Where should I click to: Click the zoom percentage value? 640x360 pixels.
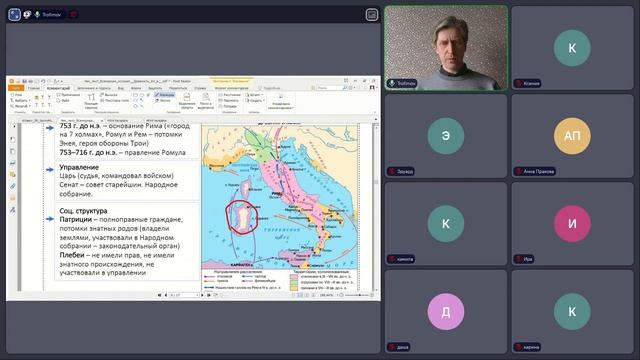coord(326,295)
